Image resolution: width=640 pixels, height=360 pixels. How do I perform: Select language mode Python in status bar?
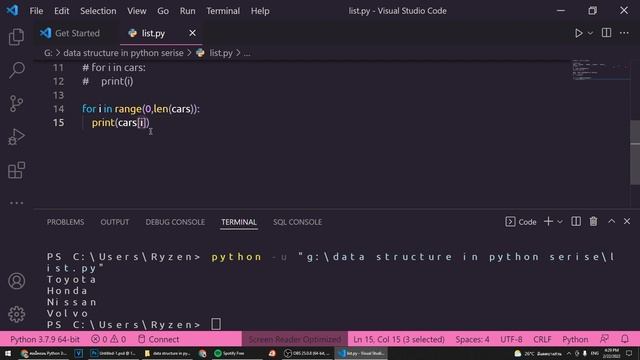pyautogui.click(x=575, y=339)
